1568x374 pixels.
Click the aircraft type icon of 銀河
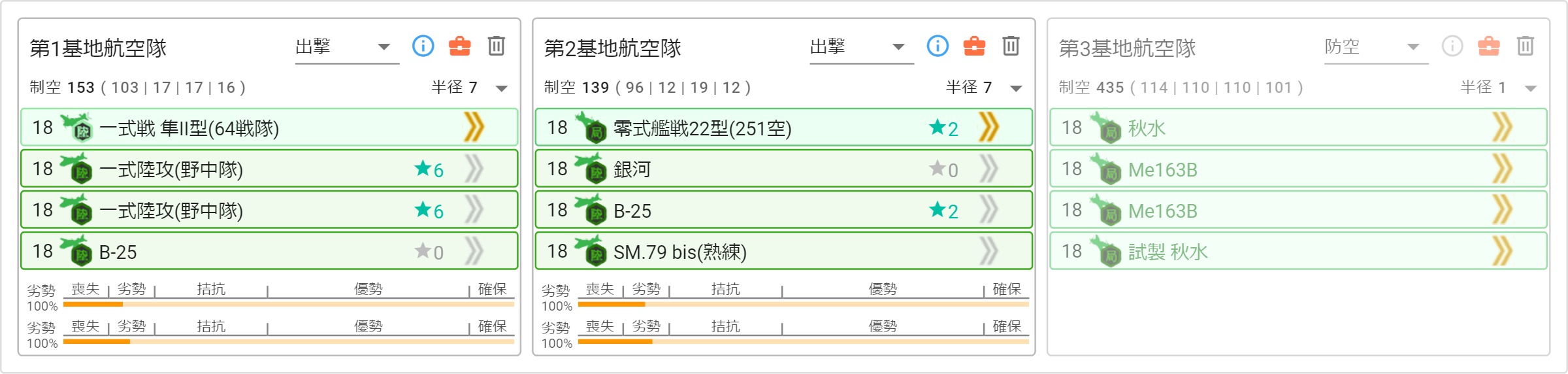pos(590,169)
